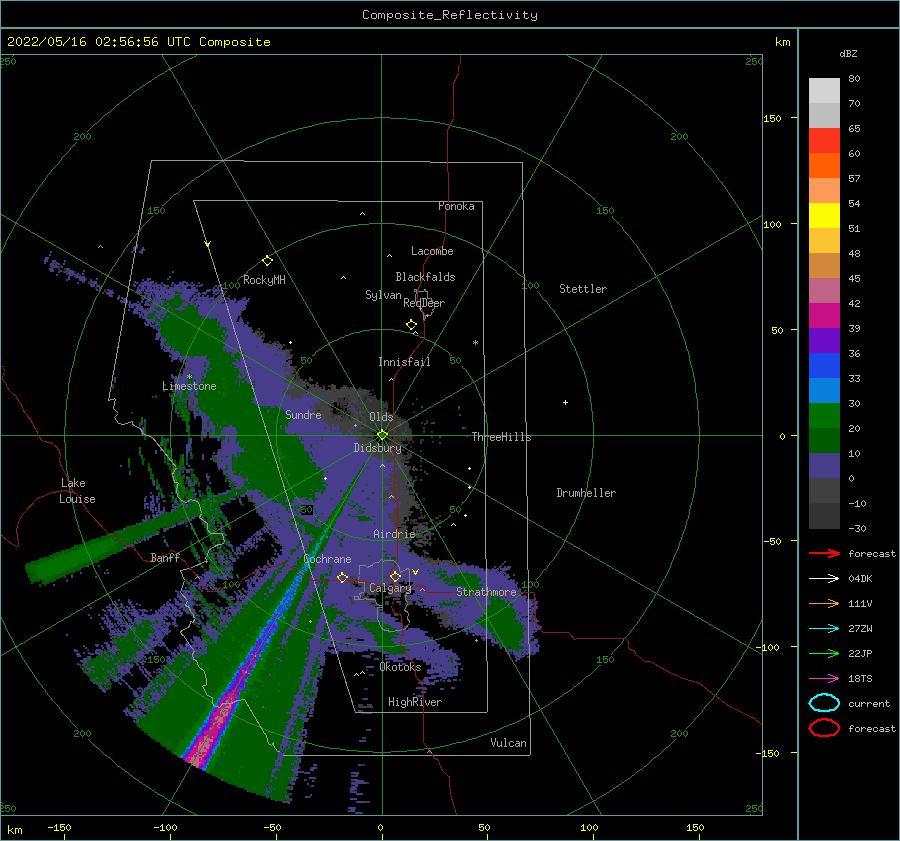900x841 pixels.
Task: Click the cyan 27ZW arrow legend icon
Action: [x=824, y=629]
